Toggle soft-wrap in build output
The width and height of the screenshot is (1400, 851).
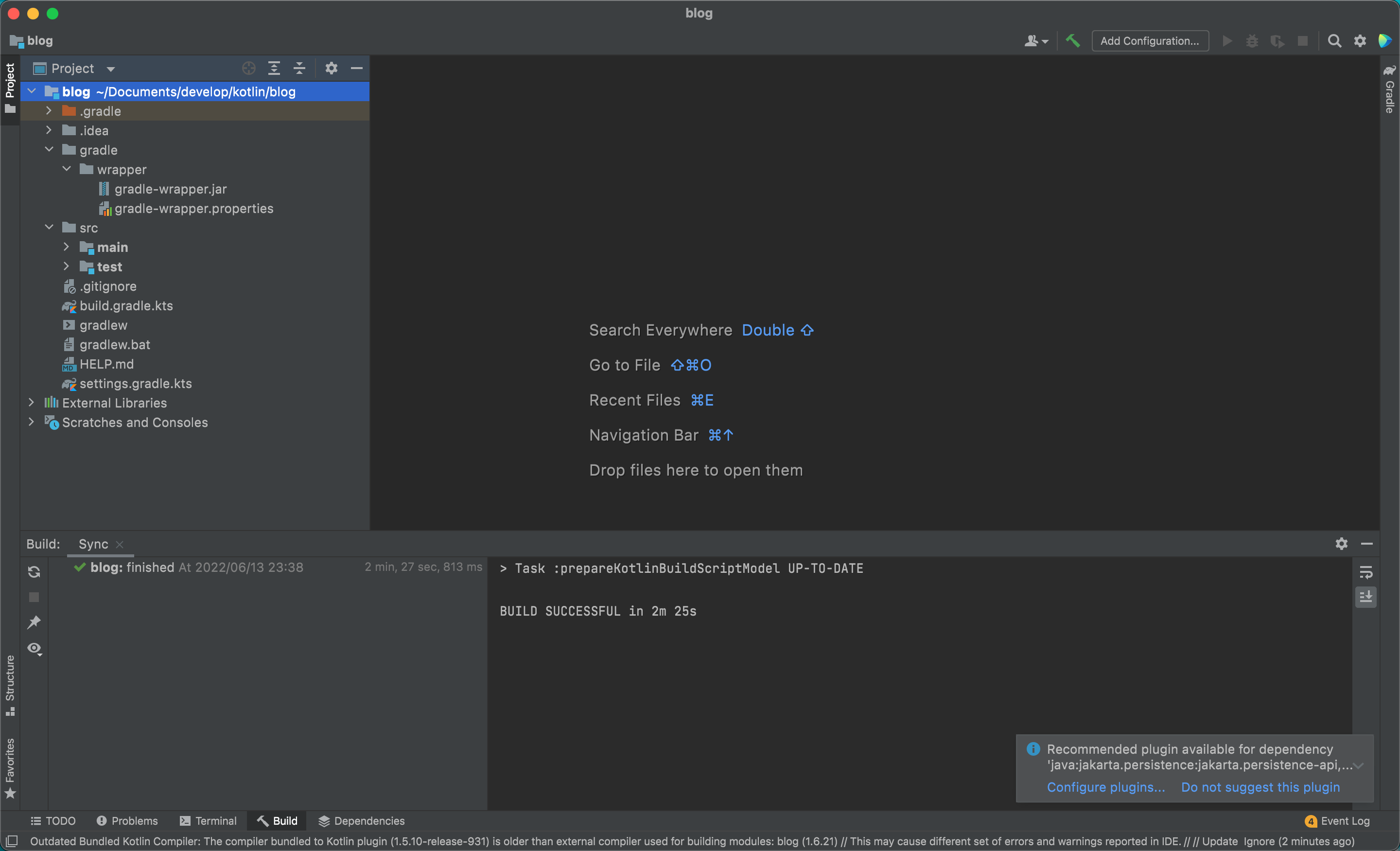pos(1365,572)
